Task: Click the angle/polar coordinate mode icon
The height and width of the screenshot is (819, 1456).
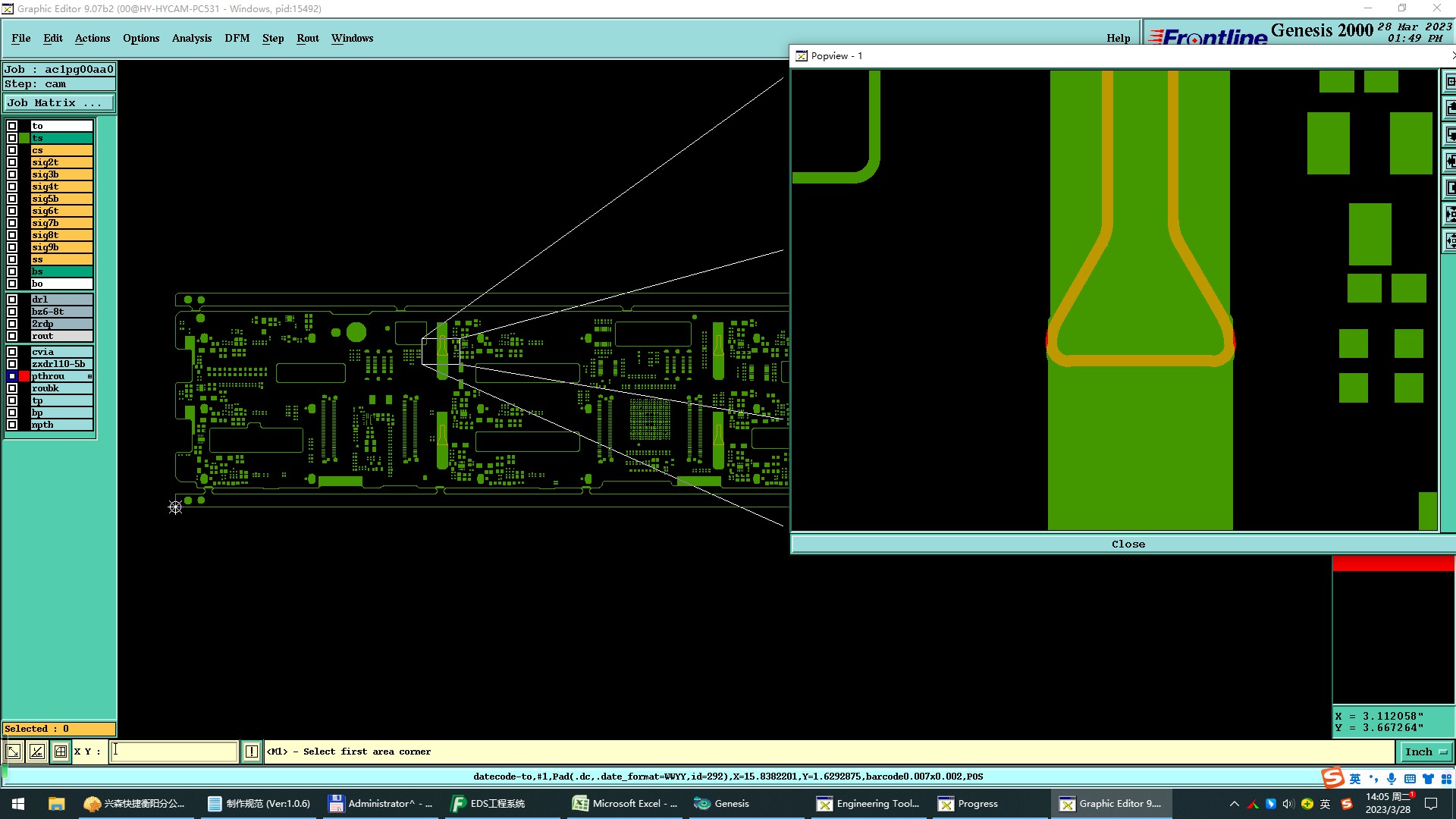Action: [x=36, y=752]
